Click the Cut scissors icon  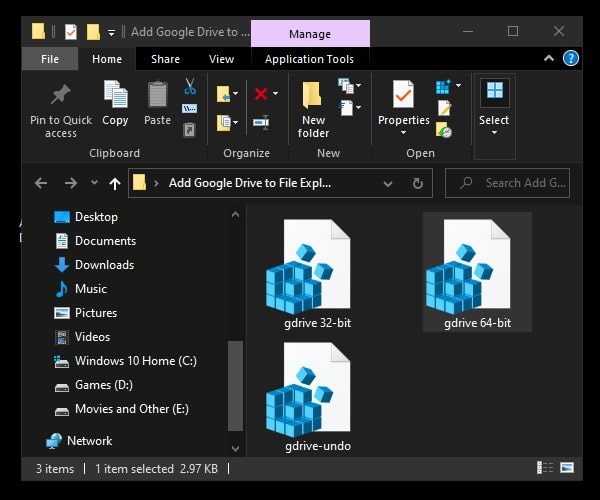[190, 86]
